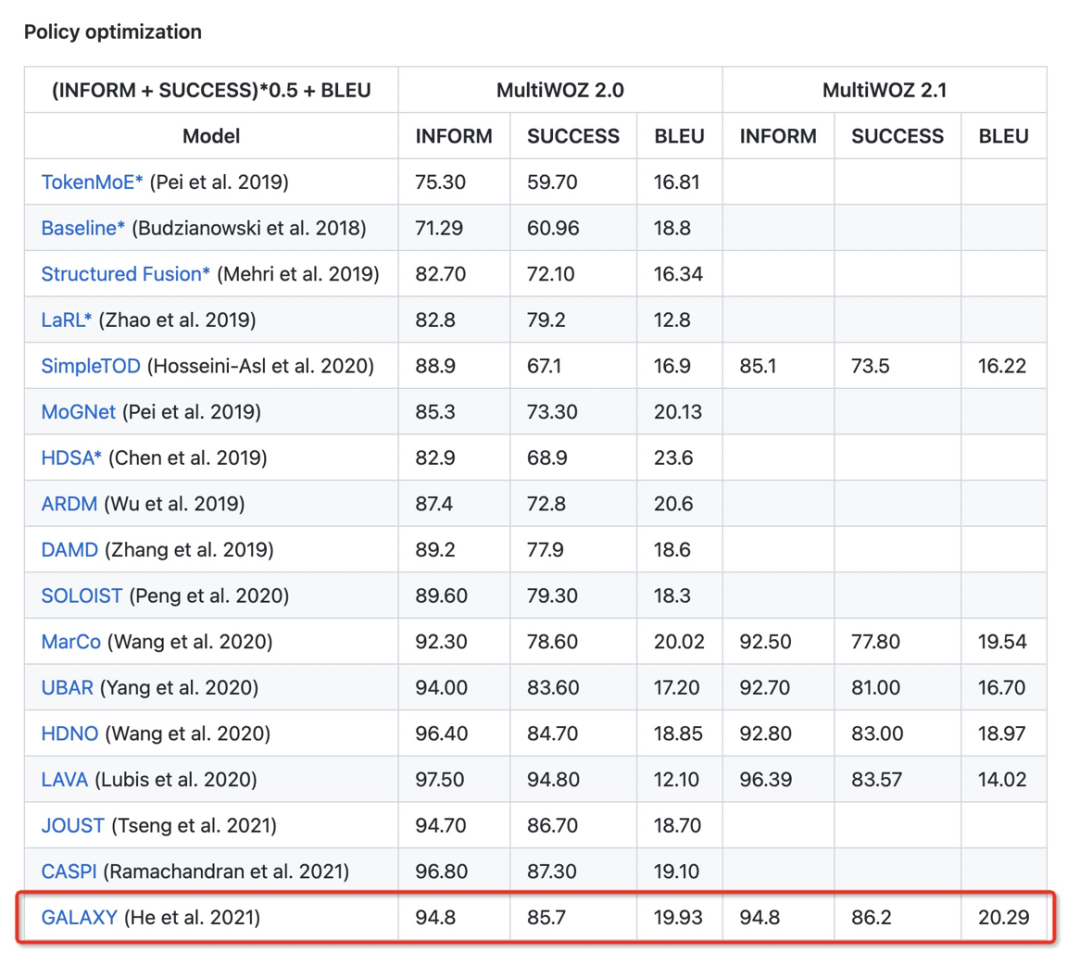1080x953 pixels.
Task: Click the MultiWOZ 2.0 column header
Action: 560,90
